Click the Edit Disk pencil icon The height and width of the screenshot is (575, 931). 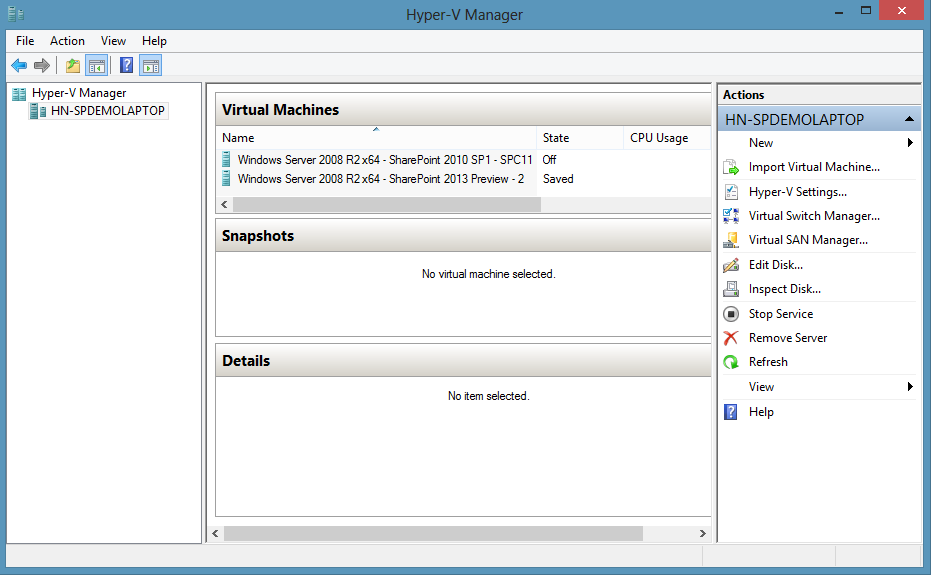[731, 265]
